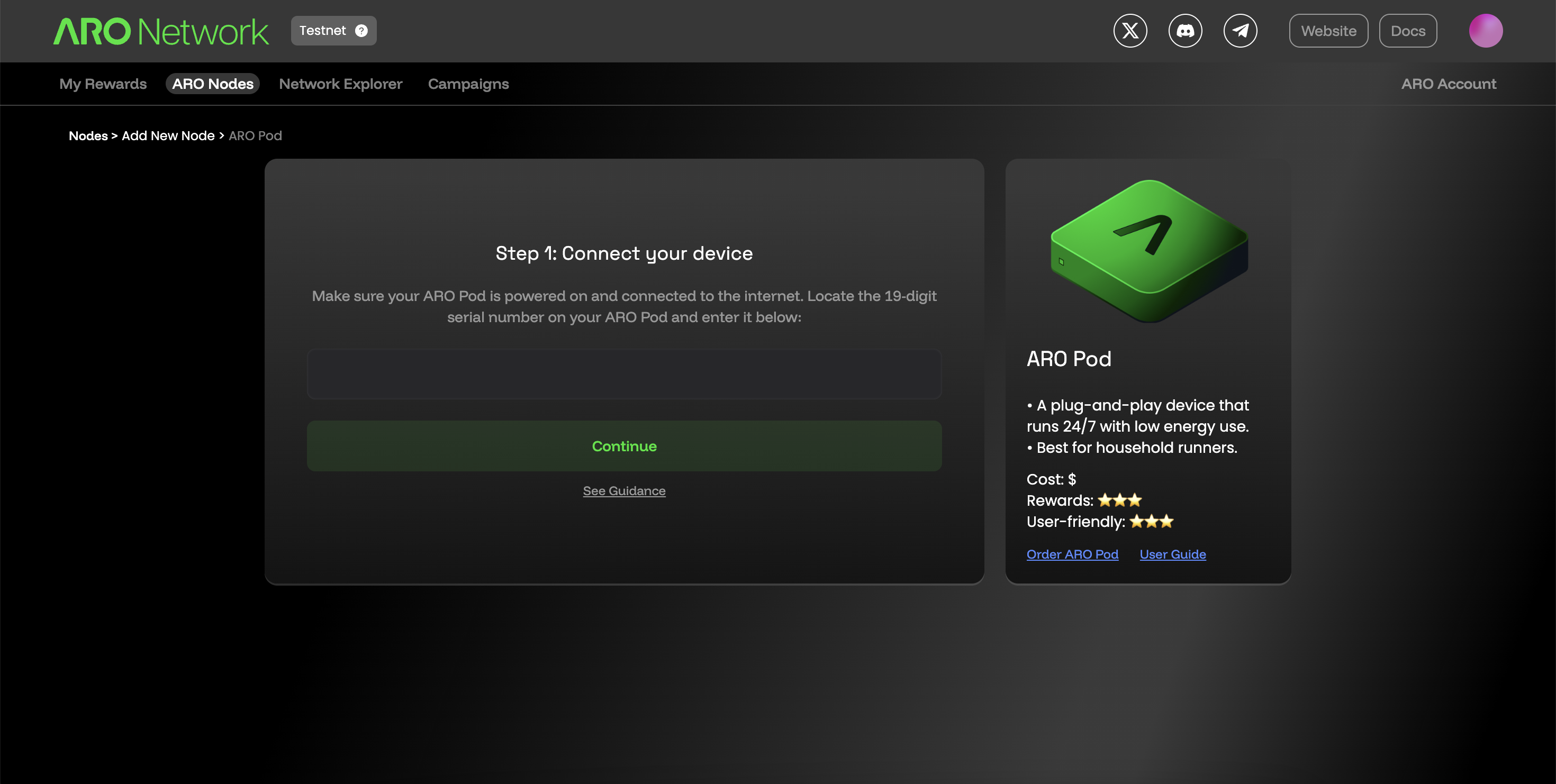
Task: Focus the serial number input field
Action: [623, 373]
